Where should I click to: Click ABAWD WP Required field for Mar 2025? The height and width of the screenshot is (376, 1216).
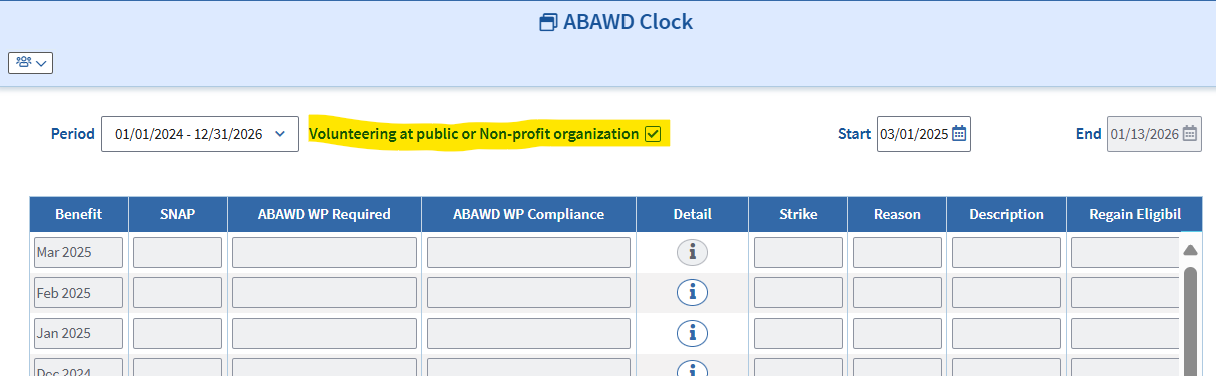(324, 253)
